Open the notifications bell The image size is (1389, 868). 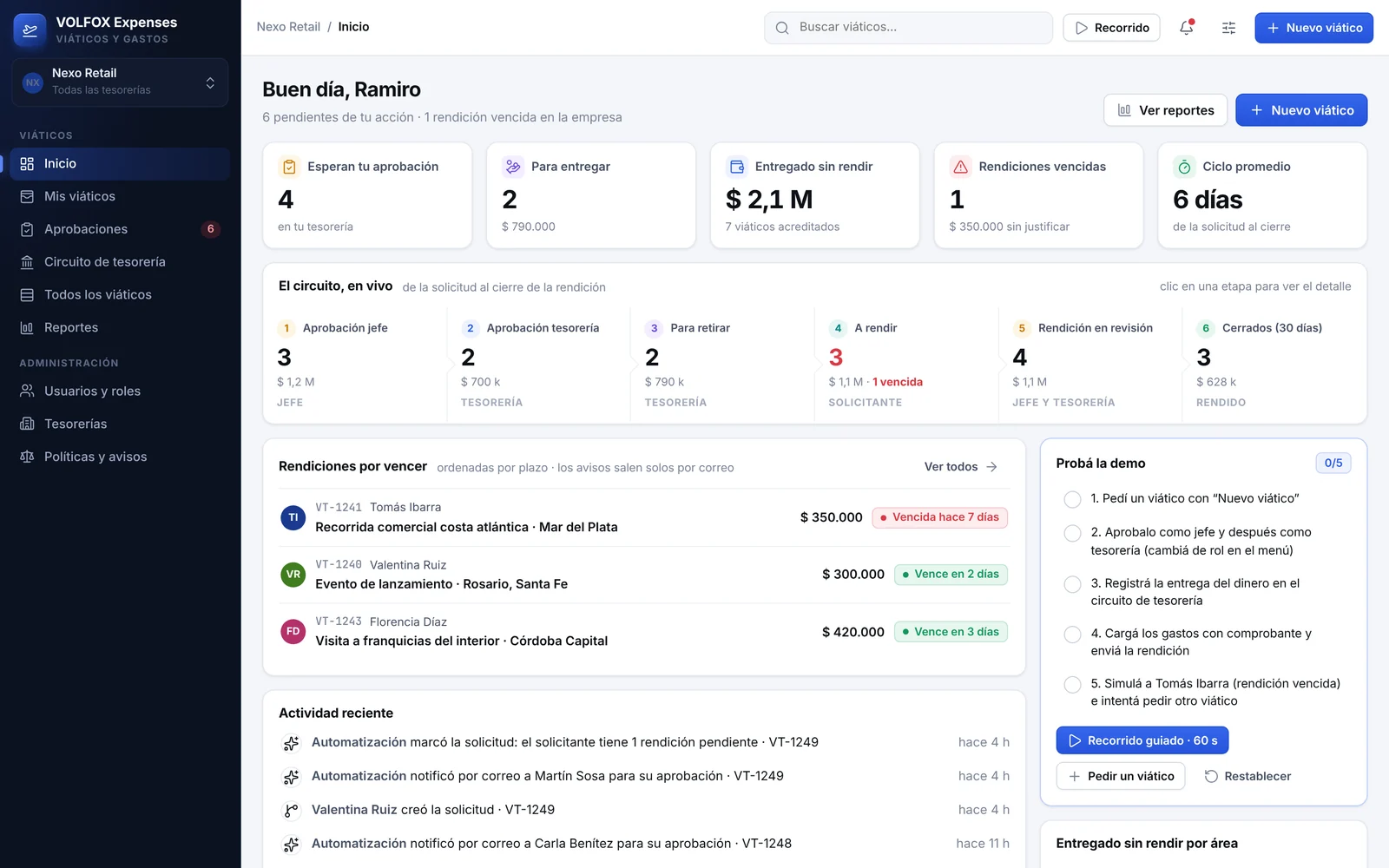point(1187,28)
